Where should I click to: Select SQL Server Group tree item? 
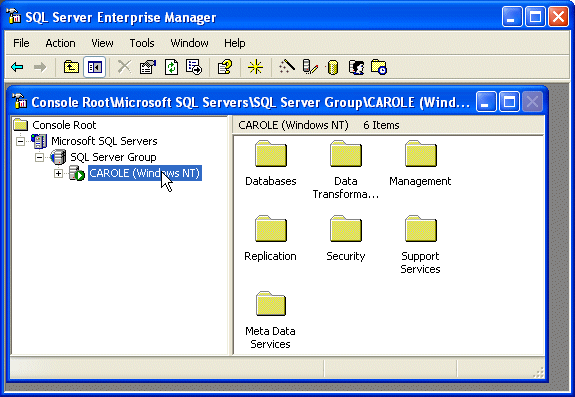pos(113,157)
